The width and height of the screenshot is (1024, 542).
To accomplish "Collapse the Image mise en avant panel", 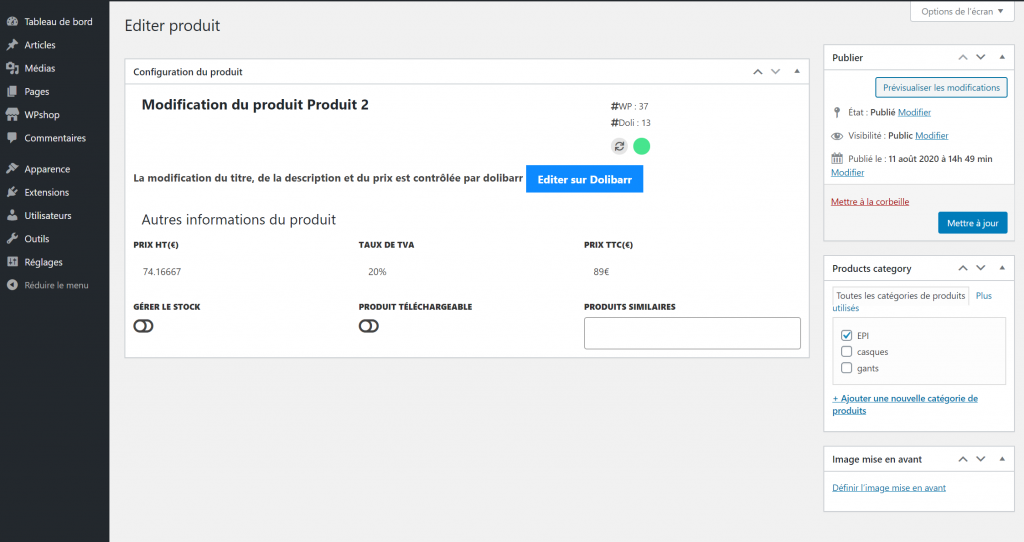I will (1002, 459).
